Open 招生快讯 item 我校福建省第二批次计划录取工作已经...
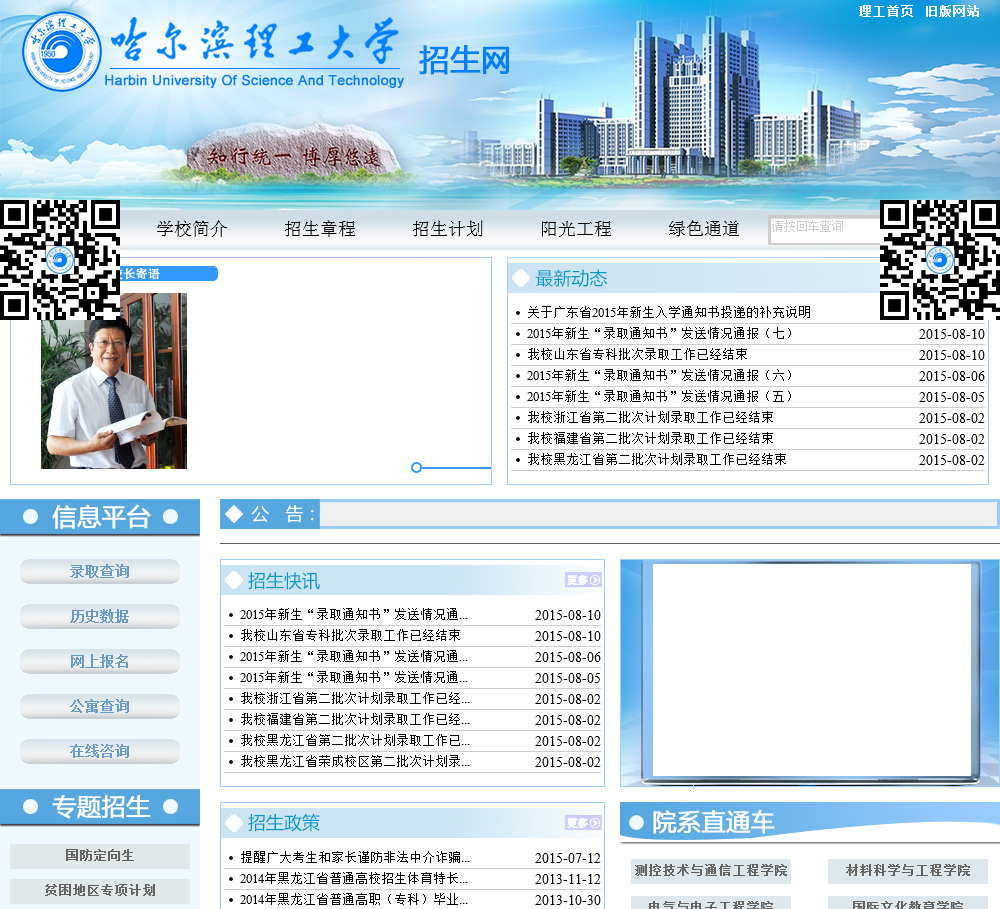This screenshot has width=1000, height=909. (355, 720)
